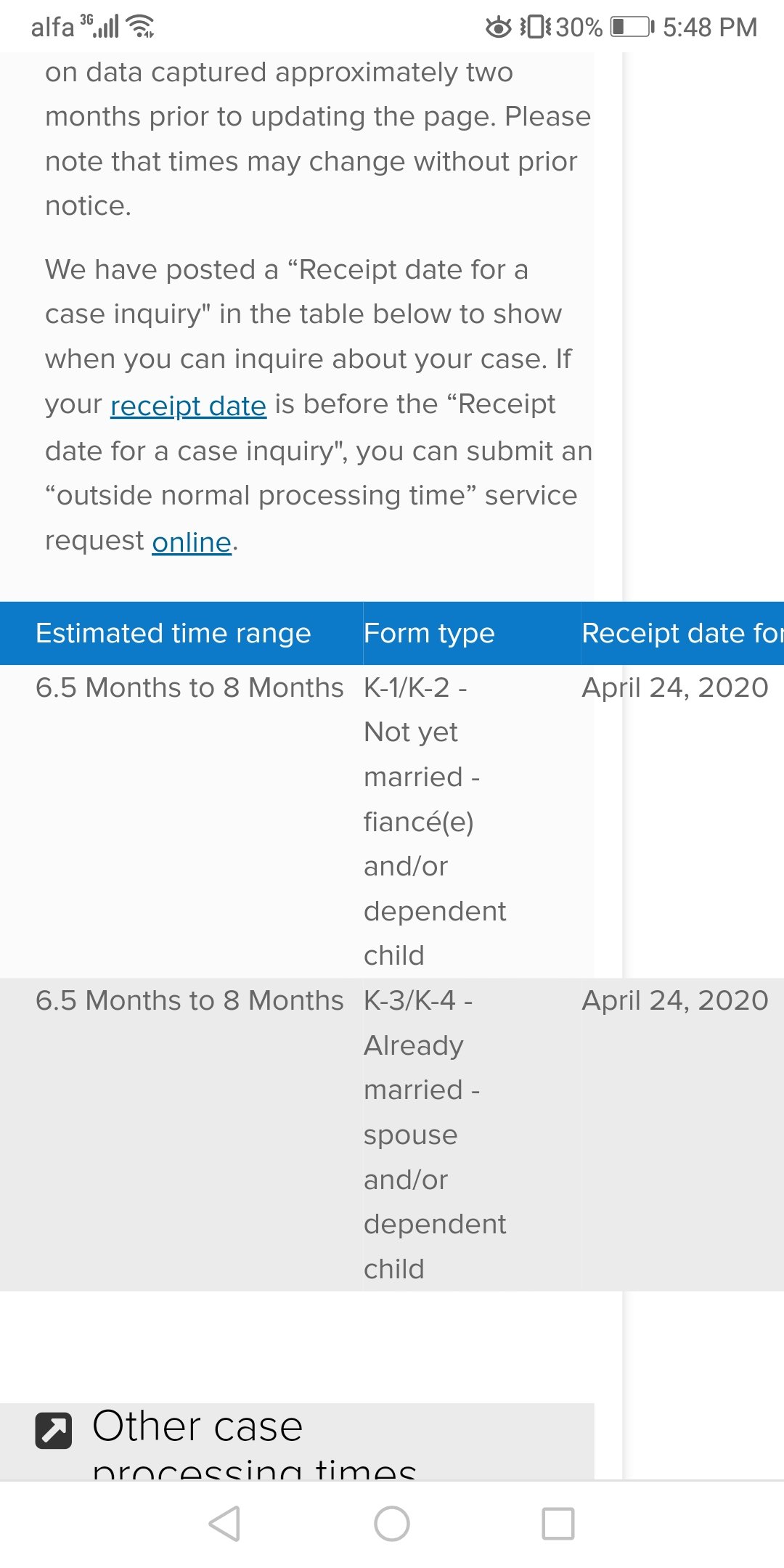
Task: Tap the battery indicator icon
Action: click(632, 28)
